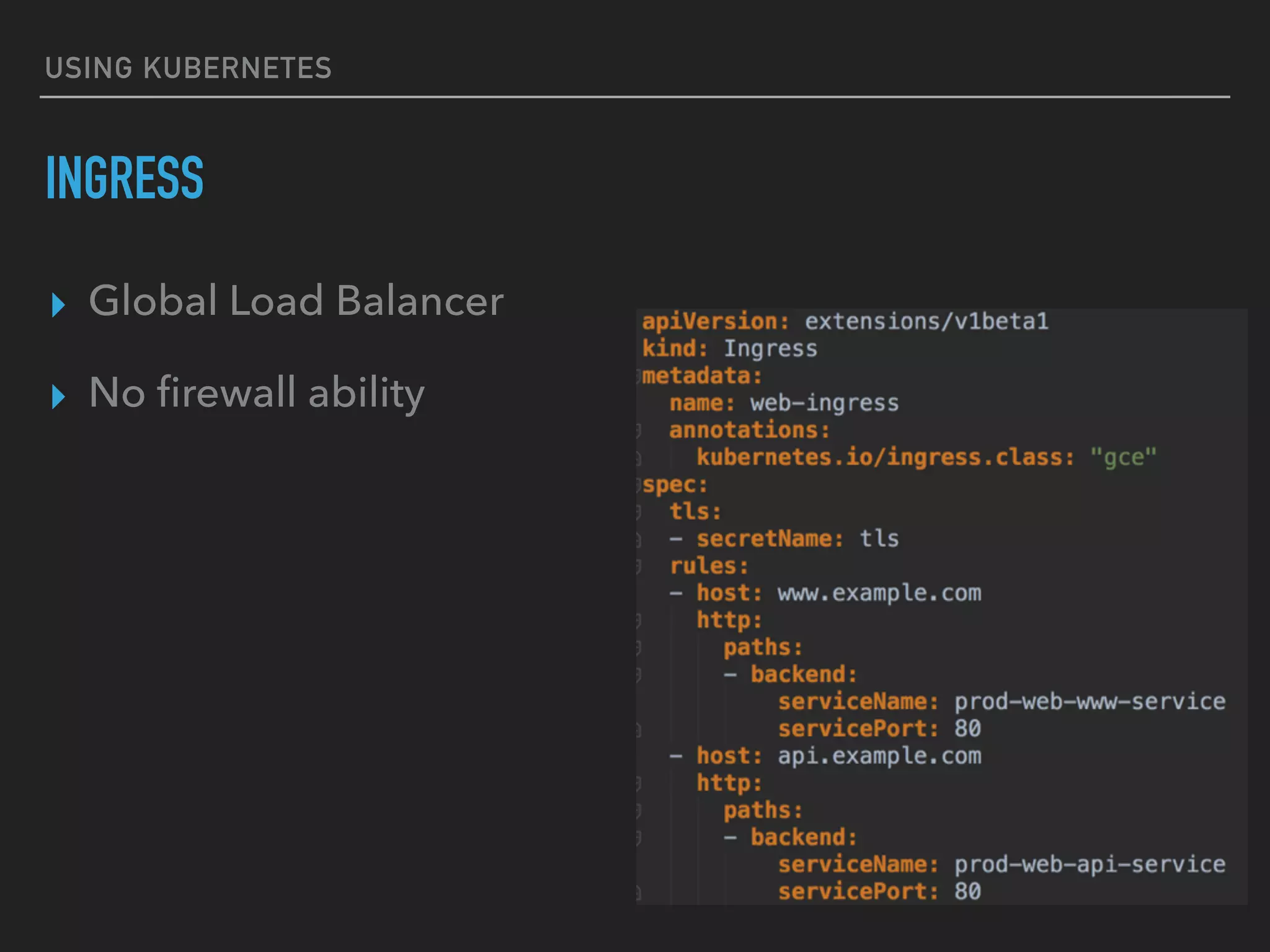This screenshot has height=952, width=1270.
Task: Click the 'kind: Ingress' code line
Action: pyautogui.click(x=729, y=349)
